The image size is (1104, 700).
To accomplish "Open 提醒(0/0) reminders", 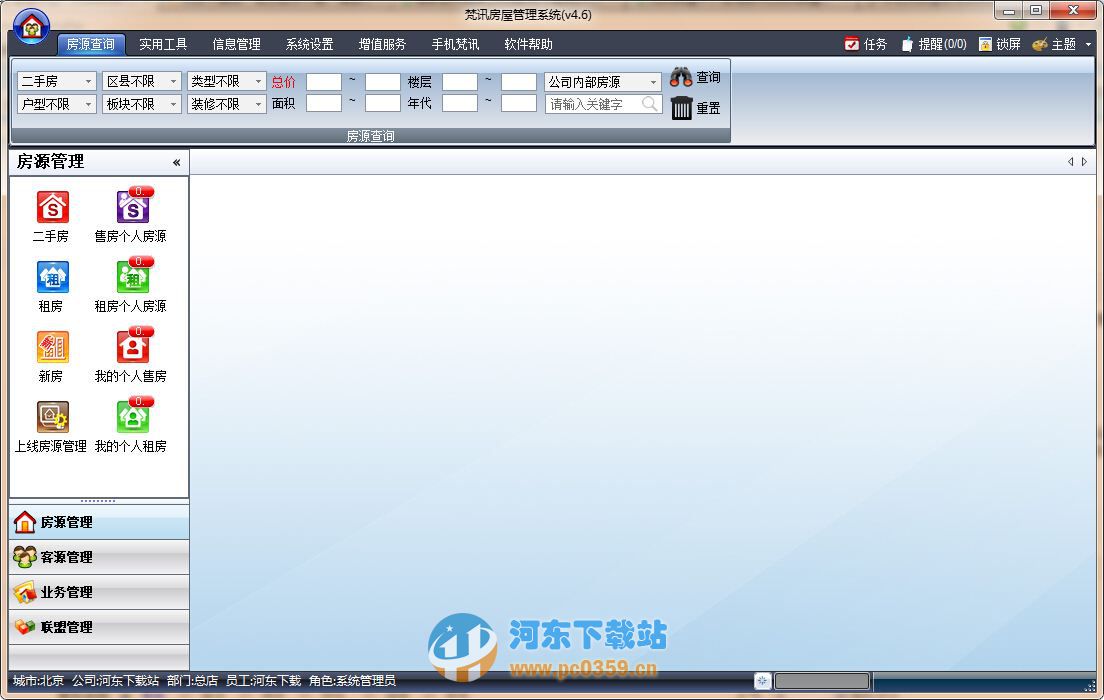I will [933, 44].
